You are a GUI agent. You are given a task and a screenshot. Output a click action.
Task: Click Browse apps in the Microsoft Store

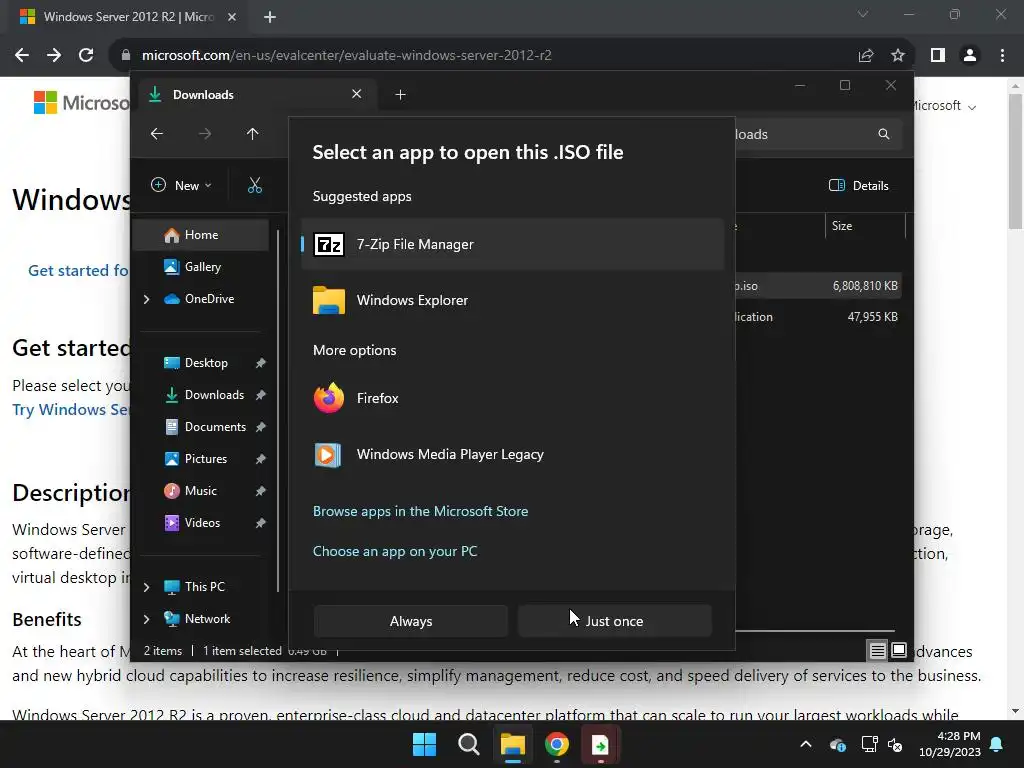click(420, 511)
